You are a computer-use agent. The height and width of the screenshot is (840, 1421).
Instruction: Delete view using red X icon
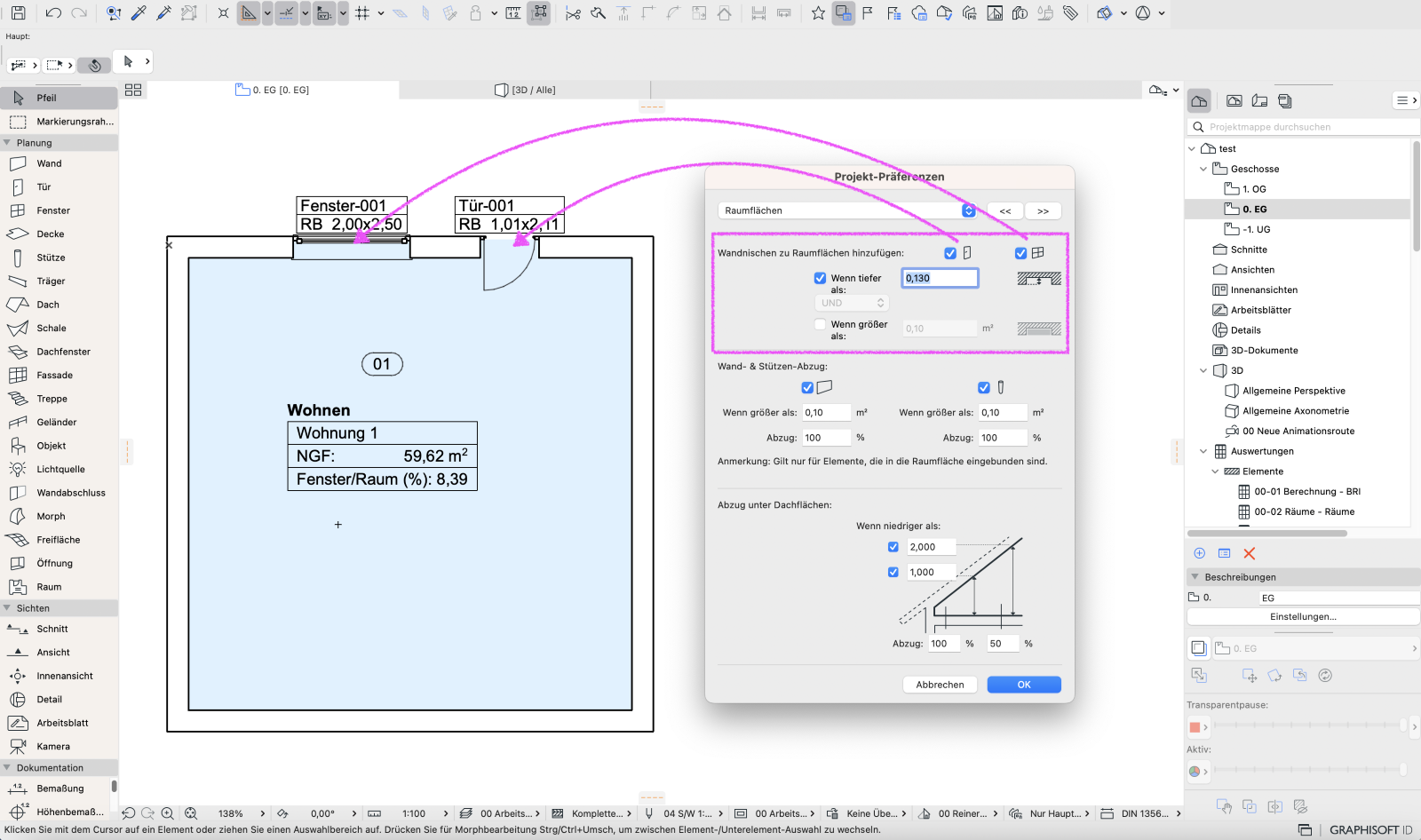1250,553
